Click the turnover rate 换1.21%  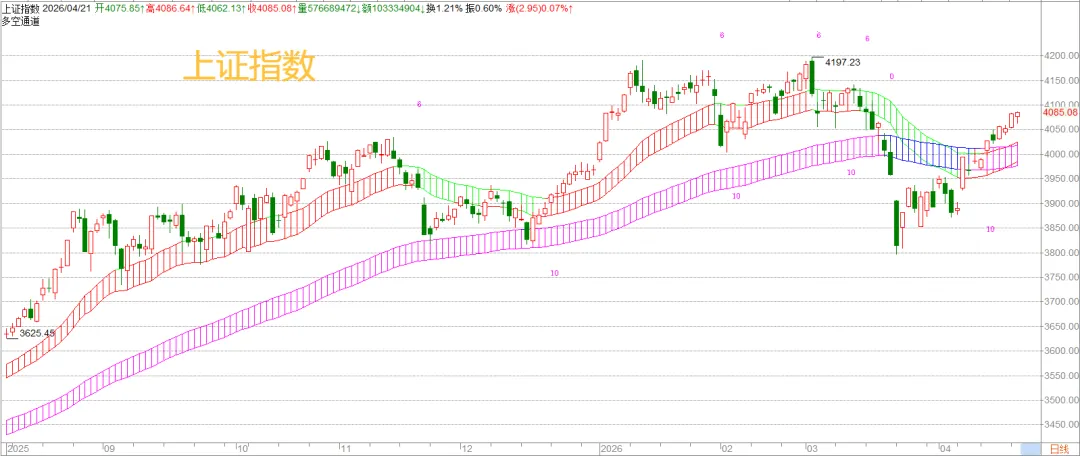tap(442, 8)
